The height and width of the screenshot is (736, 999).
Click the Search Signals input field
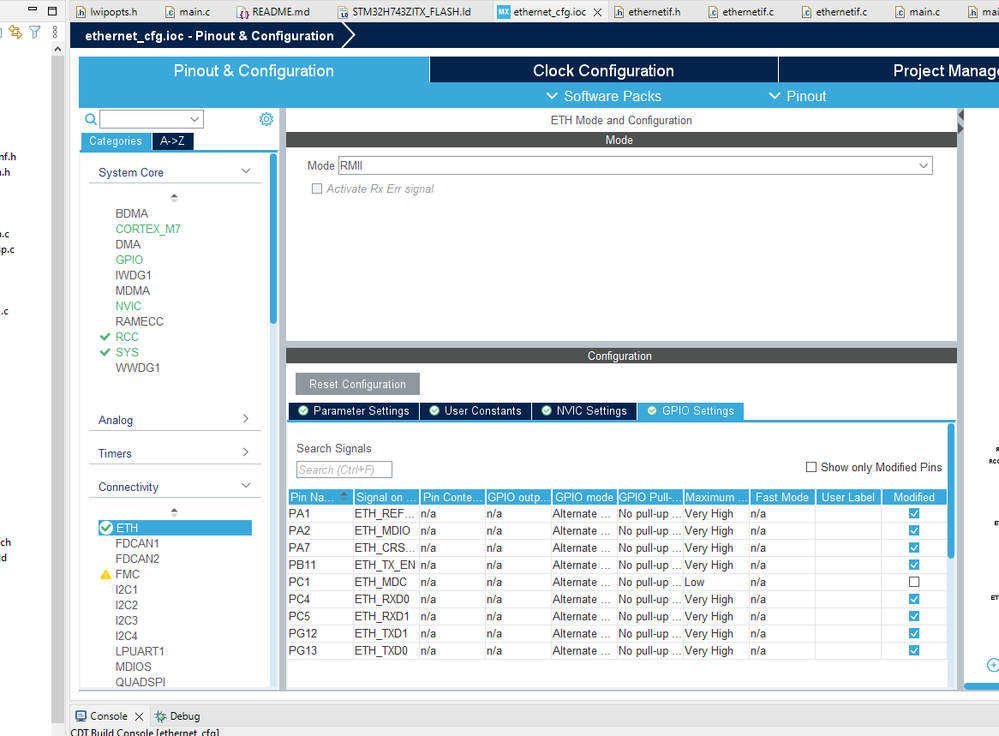pos(344,470)
